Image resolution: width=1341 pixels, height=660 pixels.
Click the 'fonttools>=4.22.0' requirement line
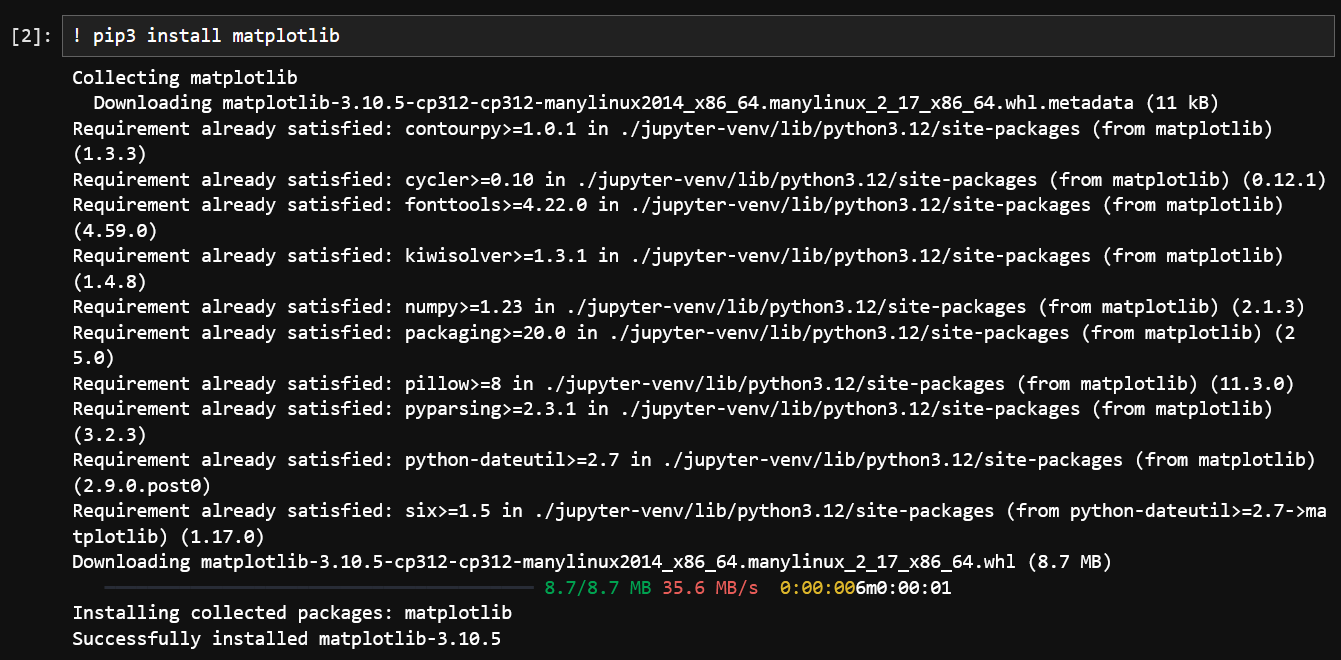(677, 204)
